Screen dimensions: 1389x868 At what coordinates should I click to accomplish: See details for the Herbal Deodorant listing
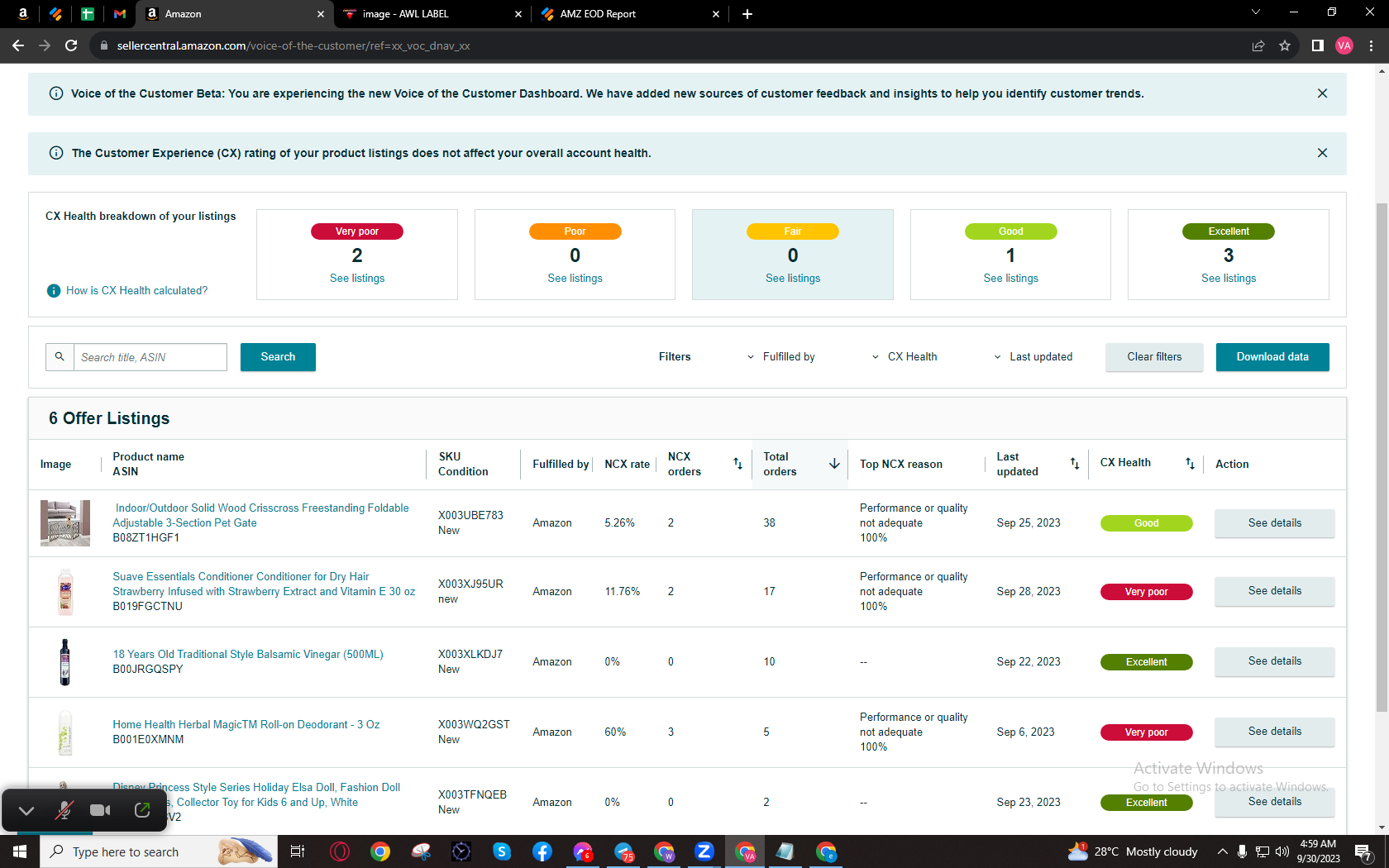(1274, 732)
